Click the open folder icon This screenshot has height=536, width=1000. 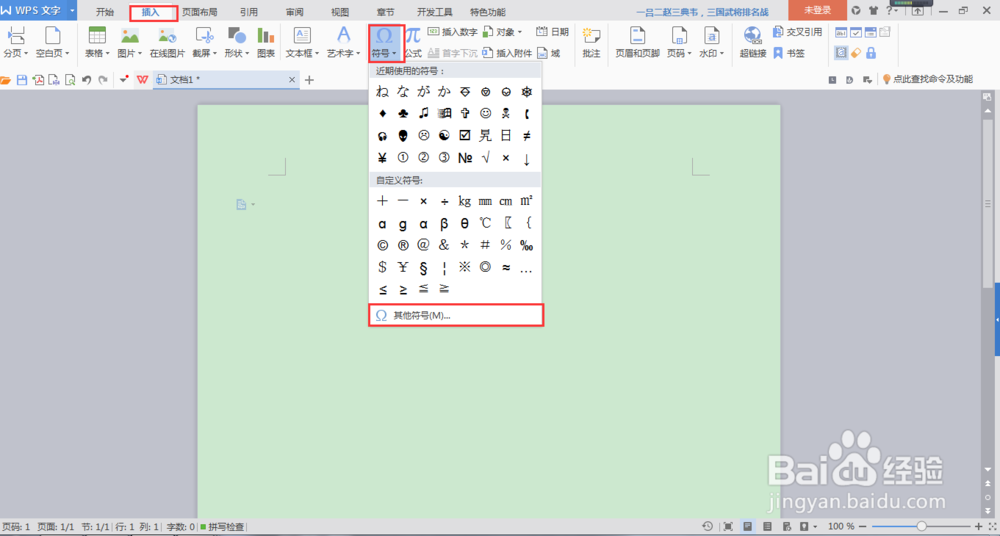click(6, 80)
